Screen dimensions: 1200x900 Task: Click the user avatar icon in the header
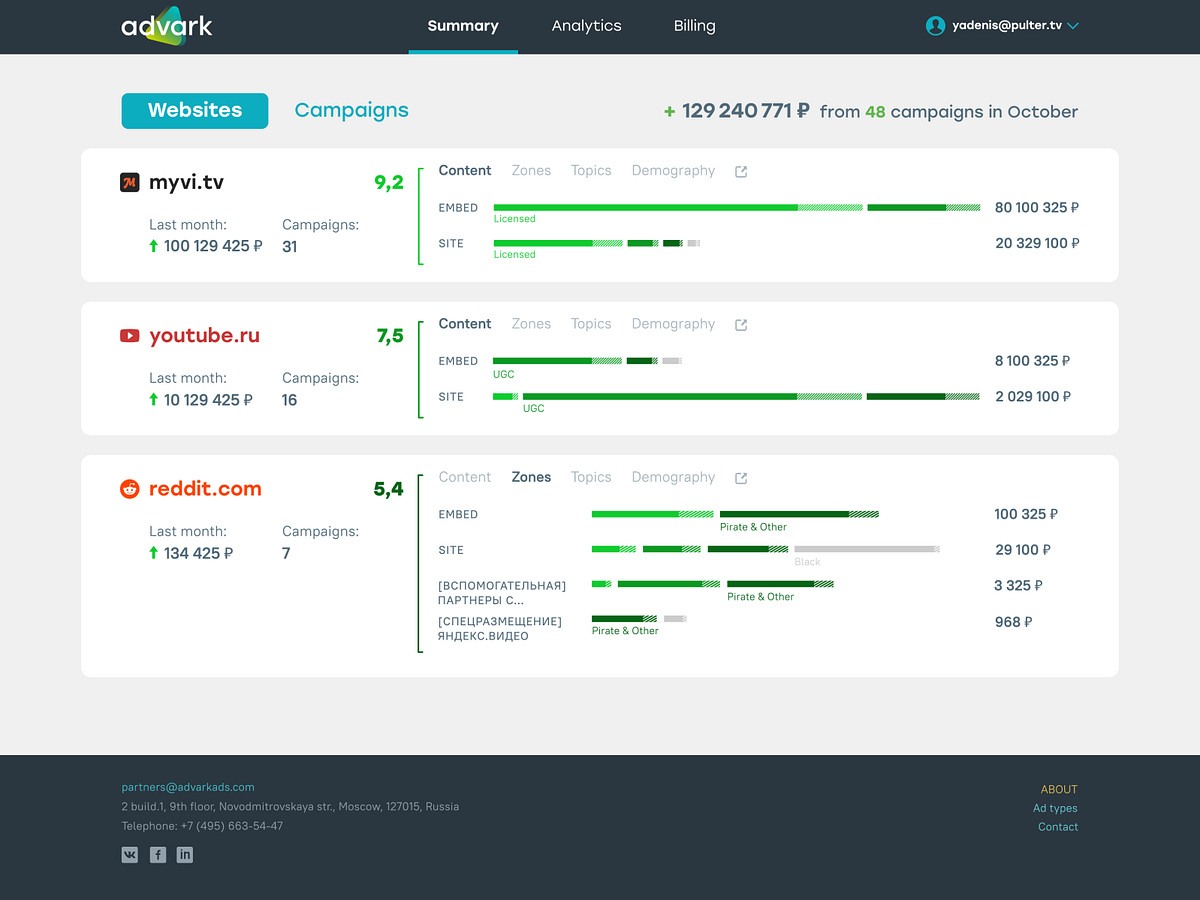click(934, 26)
